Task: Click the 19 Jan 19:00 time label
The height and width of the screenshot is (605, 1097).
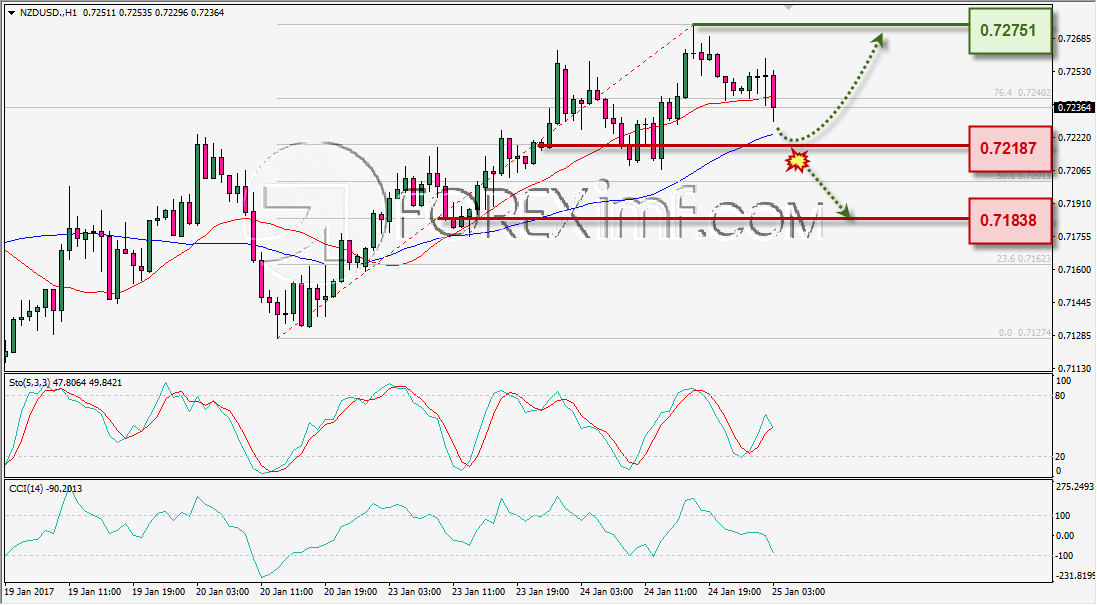Action: (x=159, y=592)
